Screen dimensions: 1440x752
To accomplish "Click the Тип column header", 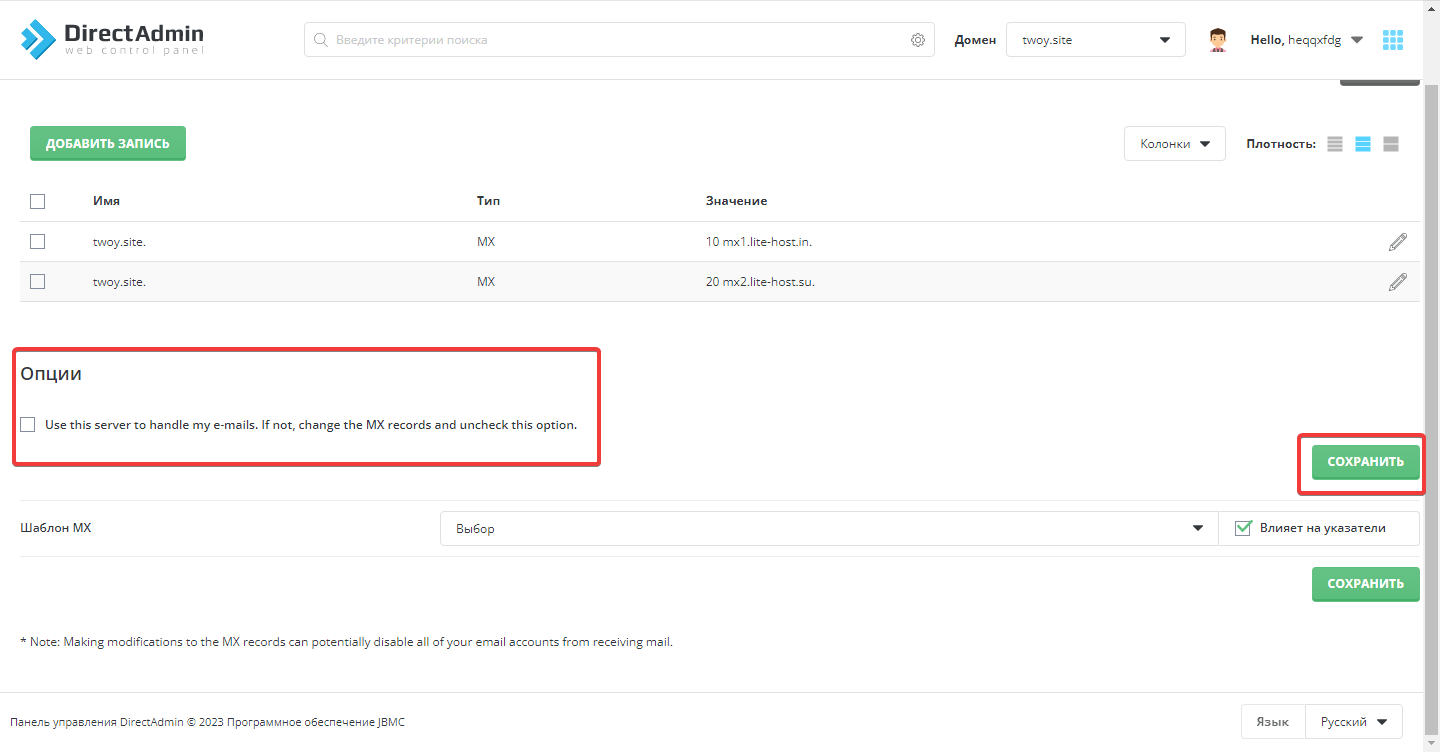I will pos(489,201).
